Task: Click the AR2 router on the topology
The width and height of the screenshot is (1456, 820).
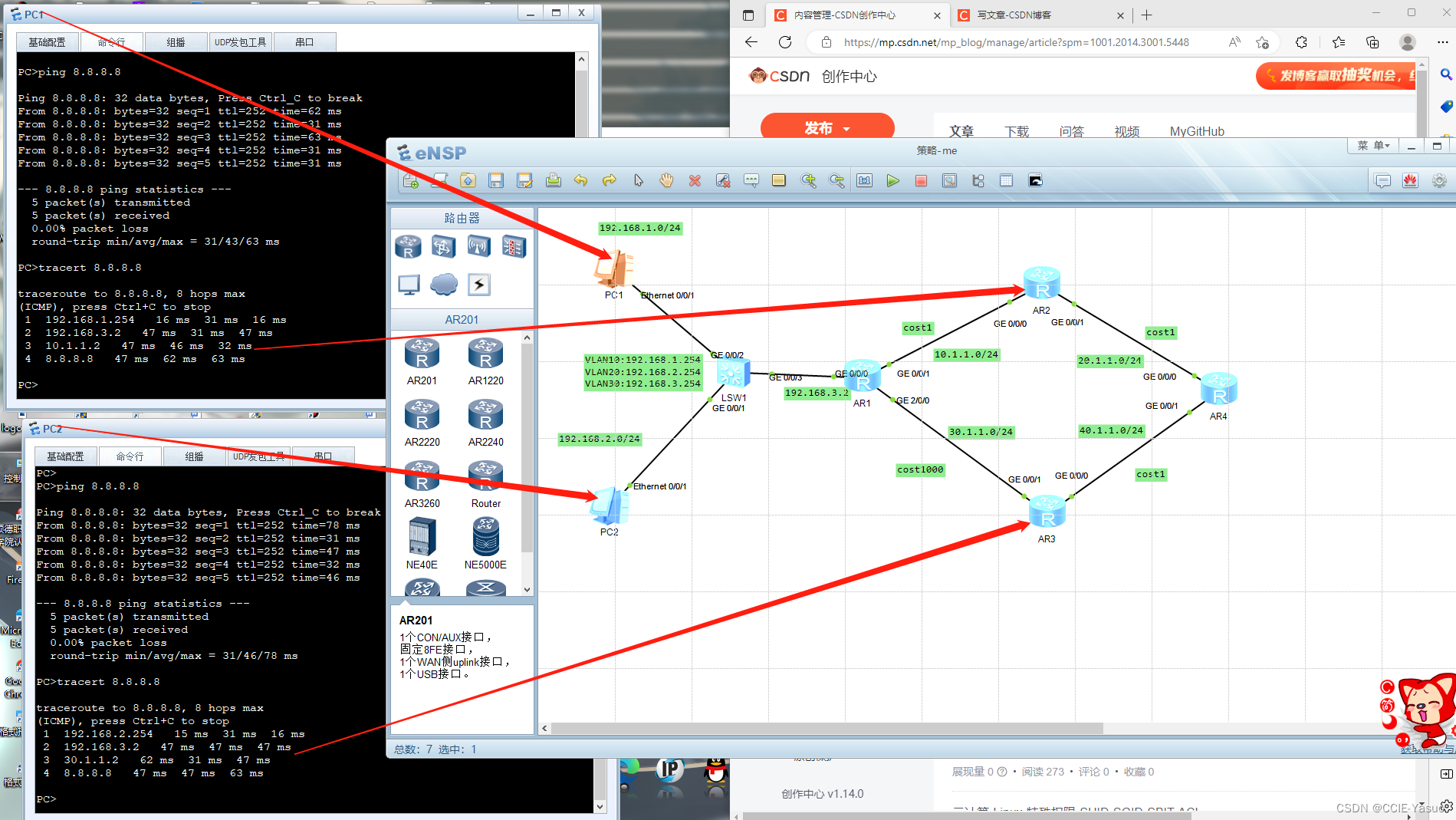Action: [x=1042, y=284]
